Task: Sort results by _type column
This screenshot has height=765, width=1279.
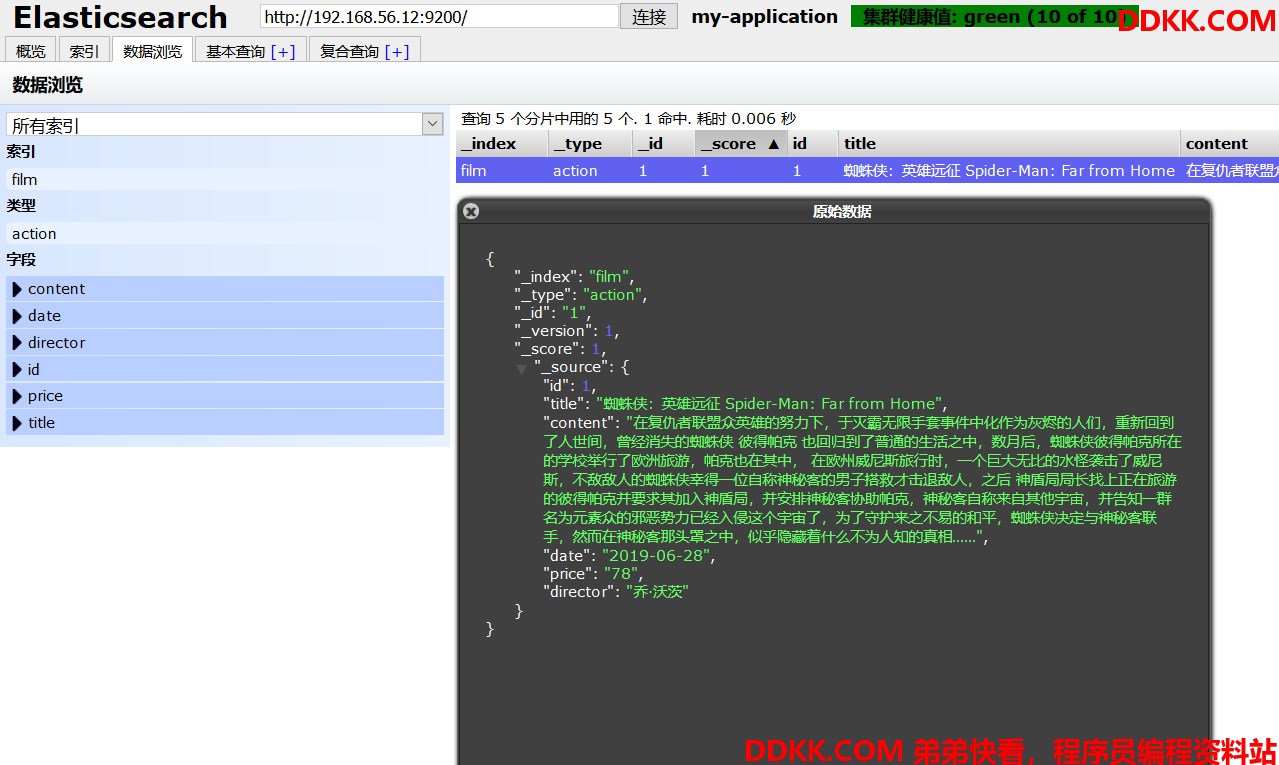Action: click(x=591, y=144)
